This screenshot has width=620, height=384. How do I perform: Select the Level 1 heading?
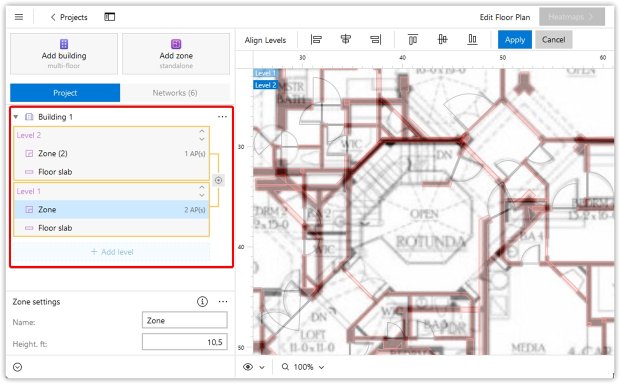click(x=28, y=191)
